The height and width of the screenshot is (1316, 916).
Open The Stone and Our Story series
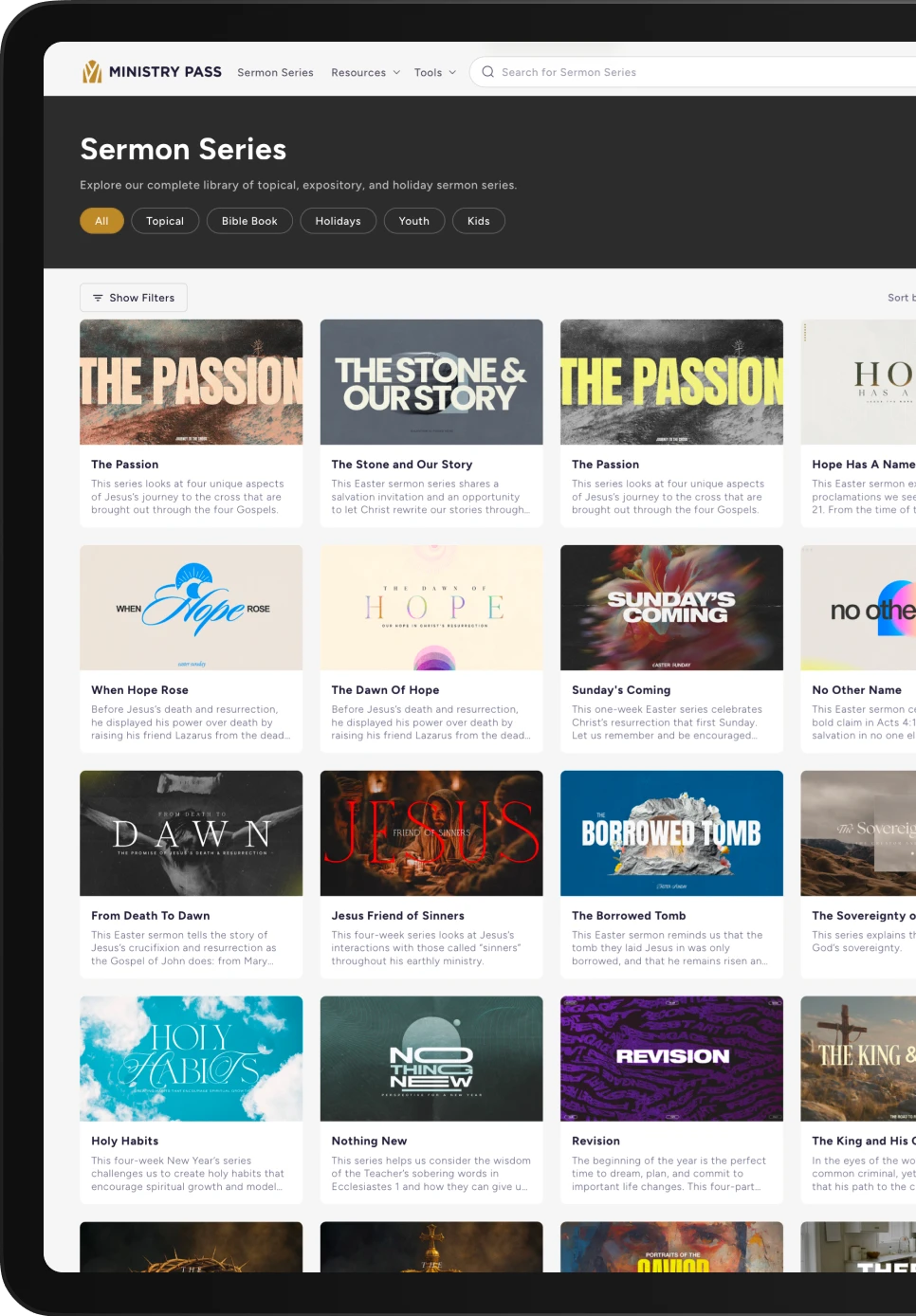[x=431, y=381]
